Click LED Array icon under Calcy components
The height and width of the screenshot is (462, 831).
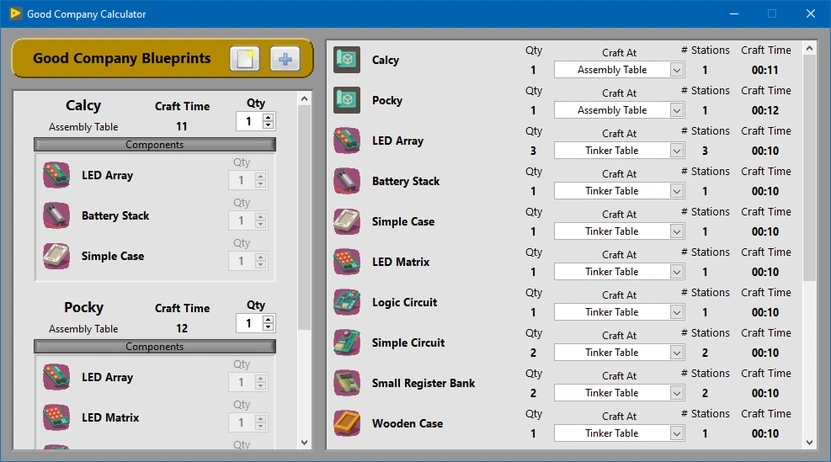pyautogui.click(x=56, y=175)
